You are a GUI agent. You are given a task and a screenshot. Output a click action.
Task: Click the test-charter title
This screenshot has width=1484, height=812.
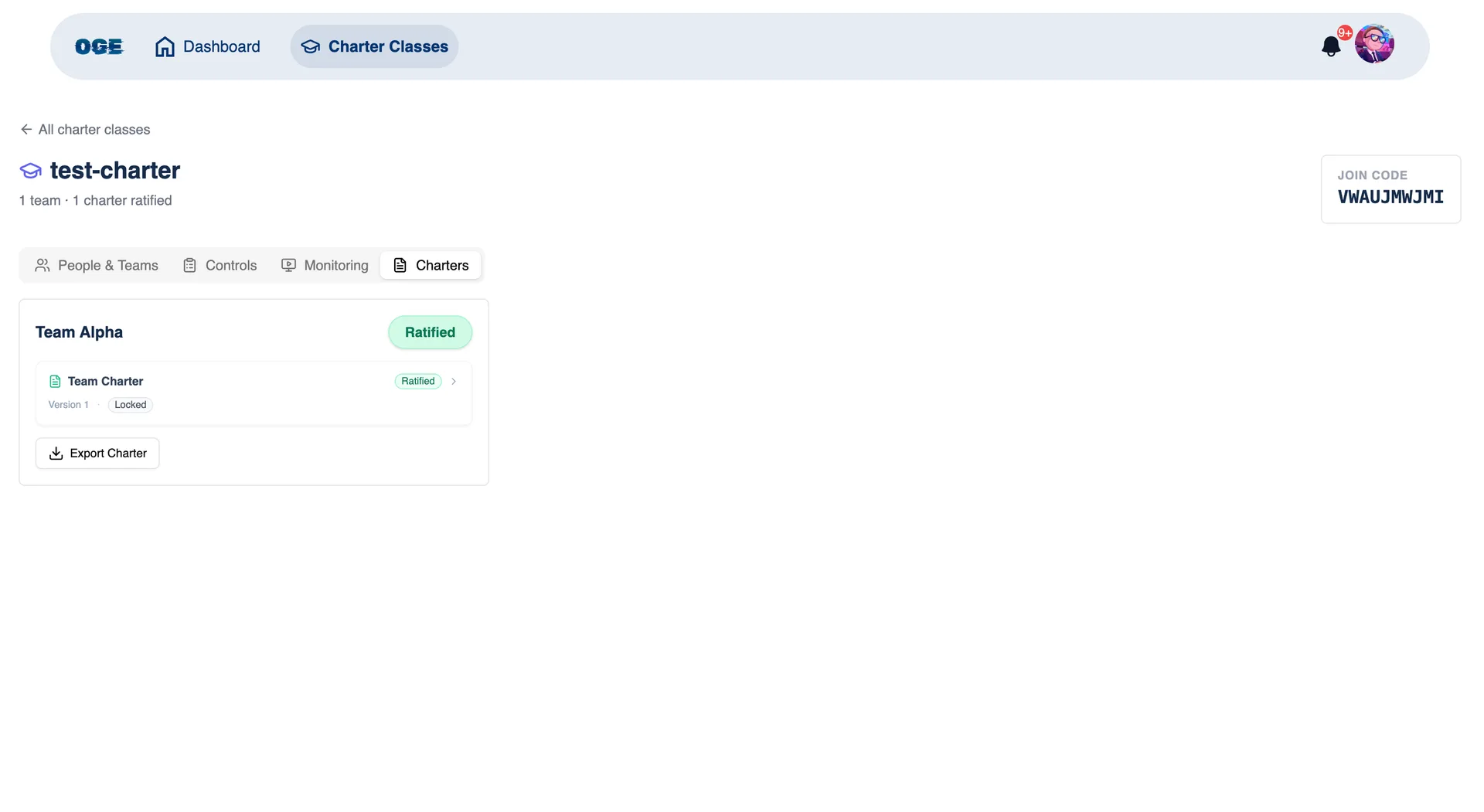pyautogui.click(x=115, y=170)
